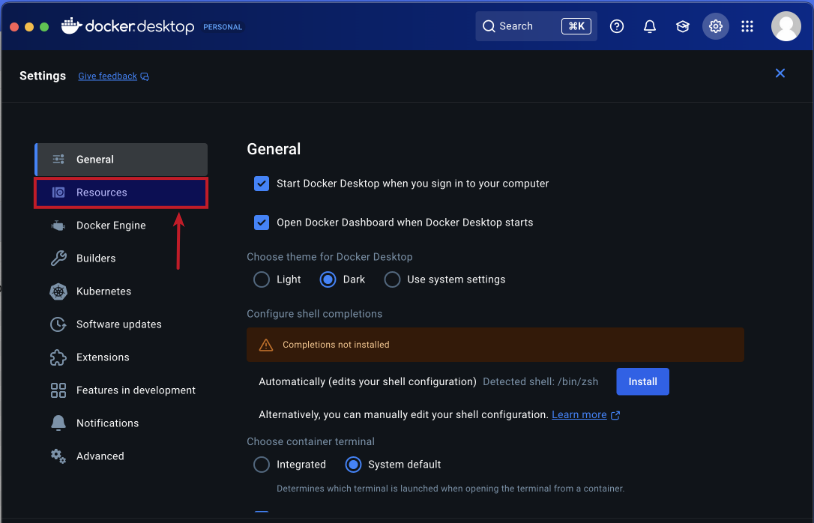Close the Settings panel with X

click(780, 73)
